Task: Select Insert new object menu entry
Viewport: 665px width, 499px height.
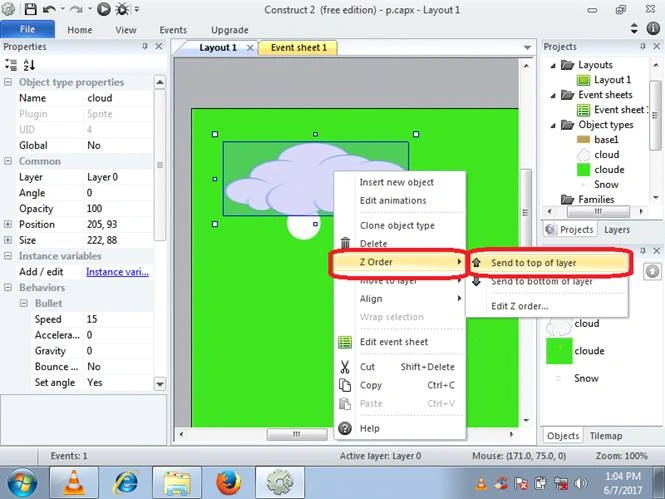Action: tap(397, 182)
